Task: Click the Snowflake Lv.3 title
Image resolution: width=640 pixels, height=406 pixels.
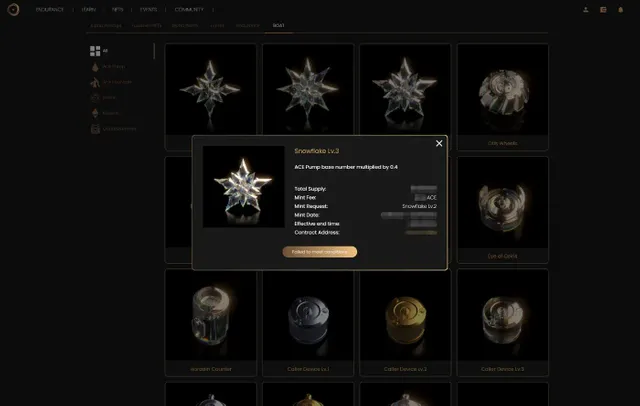Action: coord(317,151)
